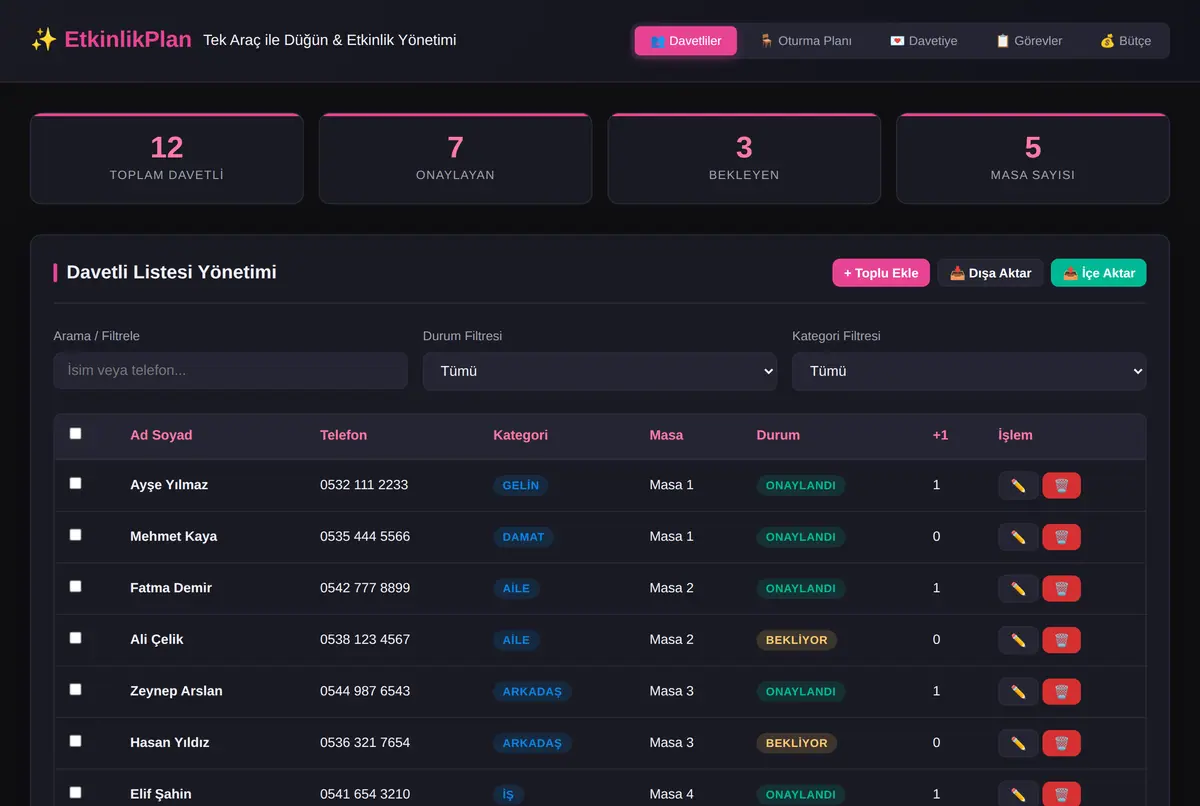
Task: Edit Mehmet Kaya's entry via pencil icon
Action: coord(1018,537)
